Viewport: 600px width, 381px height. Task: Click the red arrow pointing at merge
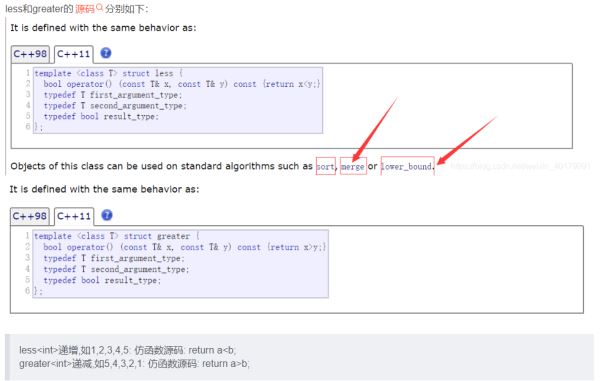[x=375, y=129]
